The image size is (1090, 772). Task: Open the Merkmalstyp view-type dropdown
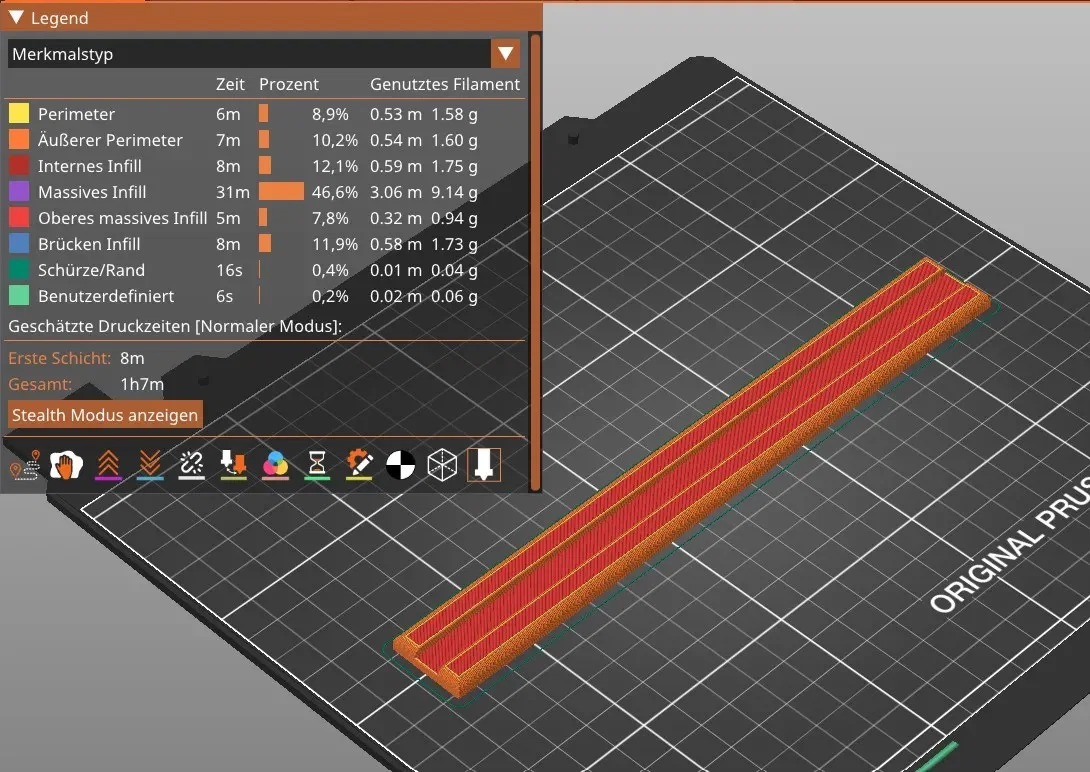[263, 54]
